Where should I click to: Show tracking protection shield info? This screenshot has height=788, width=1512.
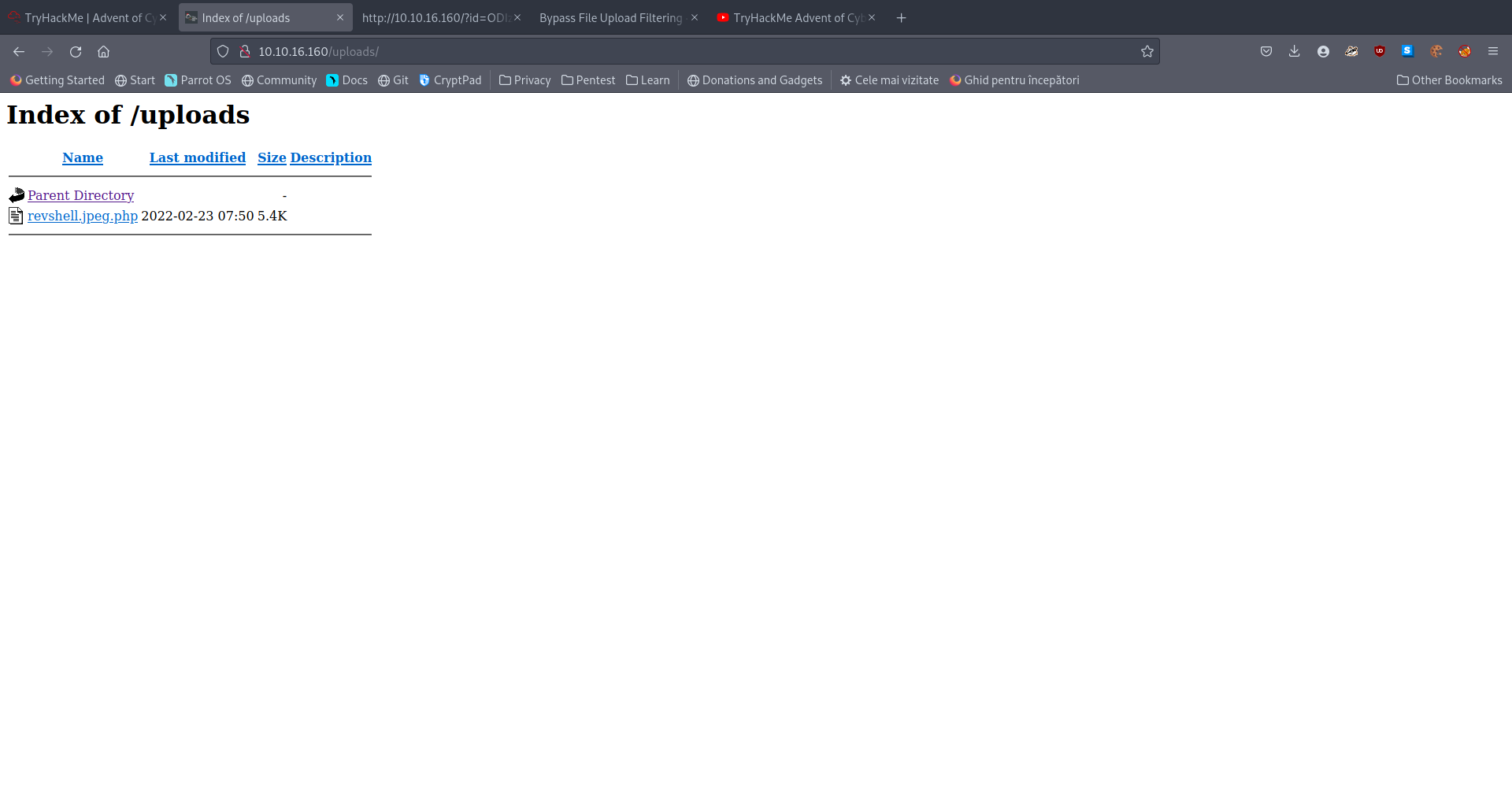223,52
